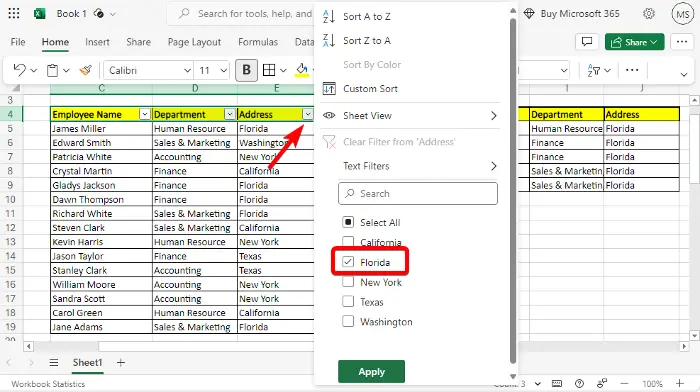Uncheck the Florida filter checkbox
This screenshot has height=392, width=700.
tap(348, 262)
